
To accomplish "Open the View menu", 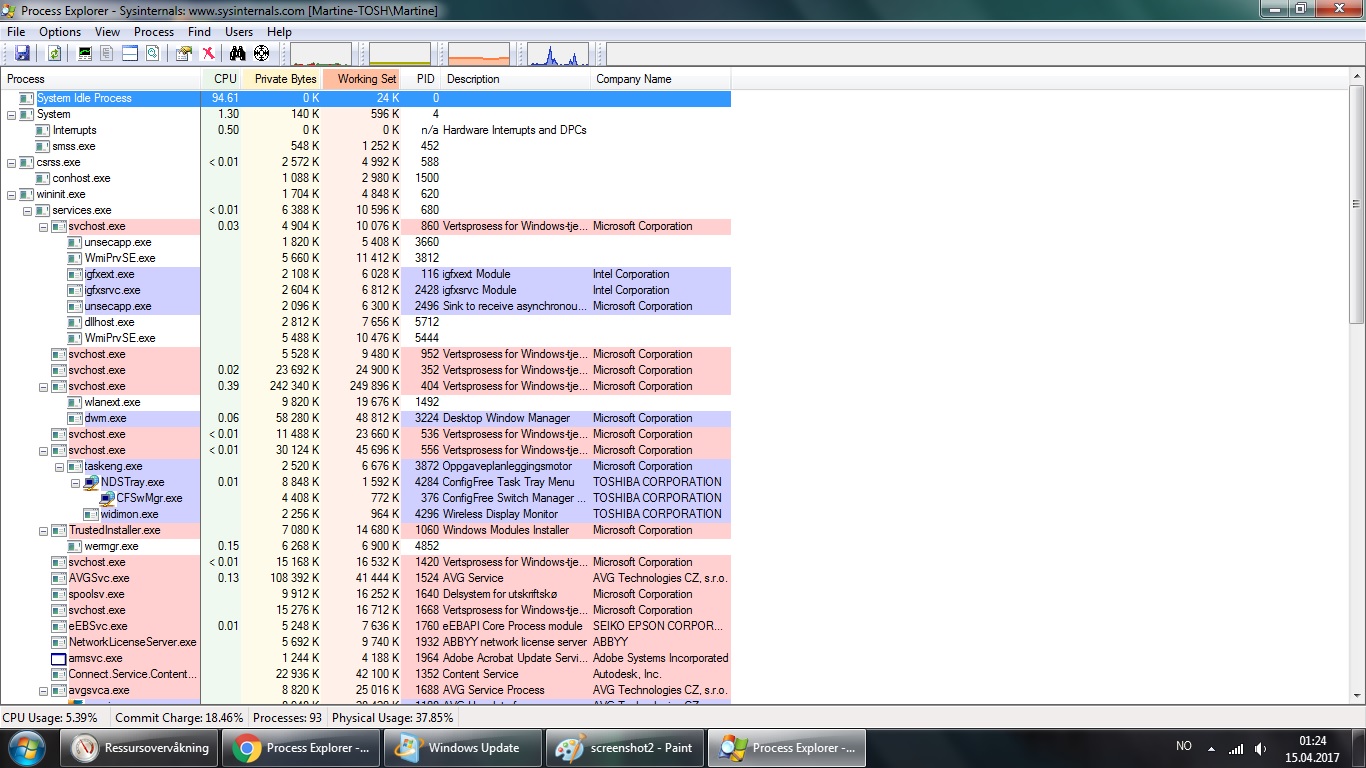I will click(x=107, y=32).
